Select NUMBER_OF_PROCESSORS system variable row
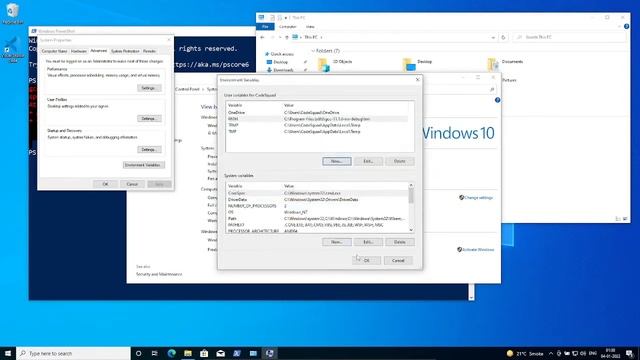This screenshot has height=360, width=640. tap(317, 206)
